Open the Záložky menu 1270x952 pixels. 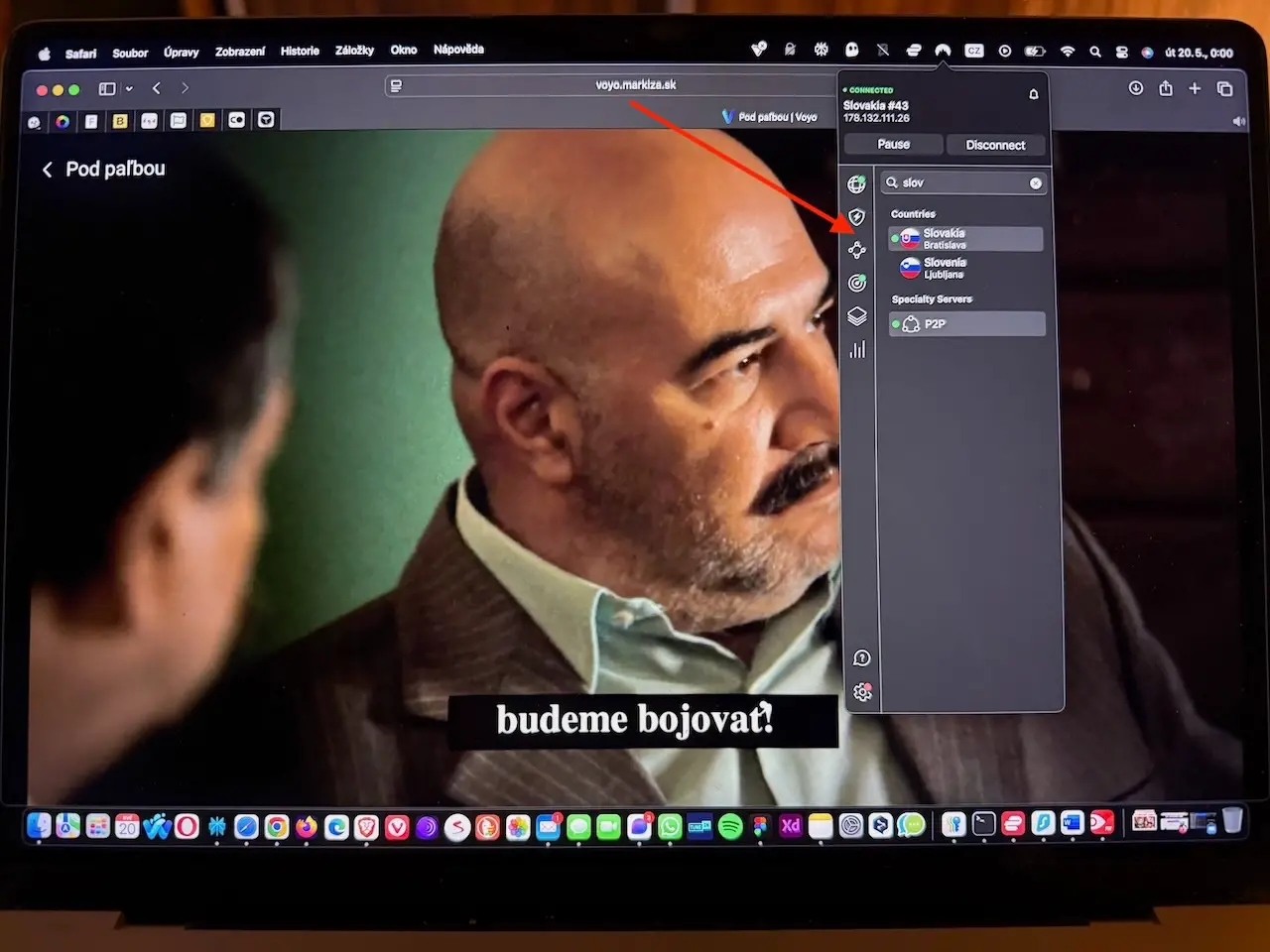click(x=354, y=51)
